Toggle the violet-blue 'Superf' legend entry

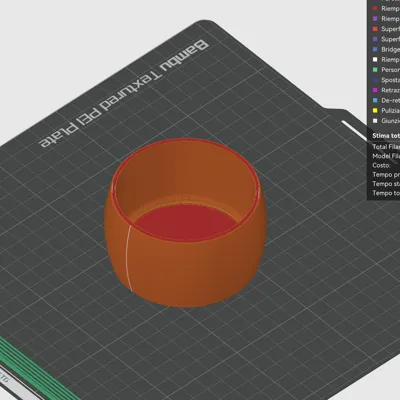[386, 39]
